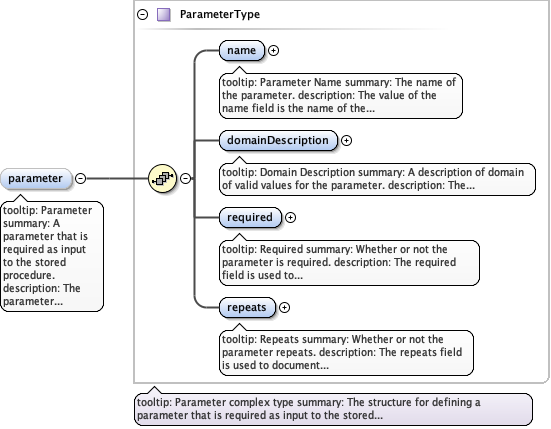Collapse the ParameterType box
Image resolution: width=551 pixels, height=429 pixels.
pos(142,14)
